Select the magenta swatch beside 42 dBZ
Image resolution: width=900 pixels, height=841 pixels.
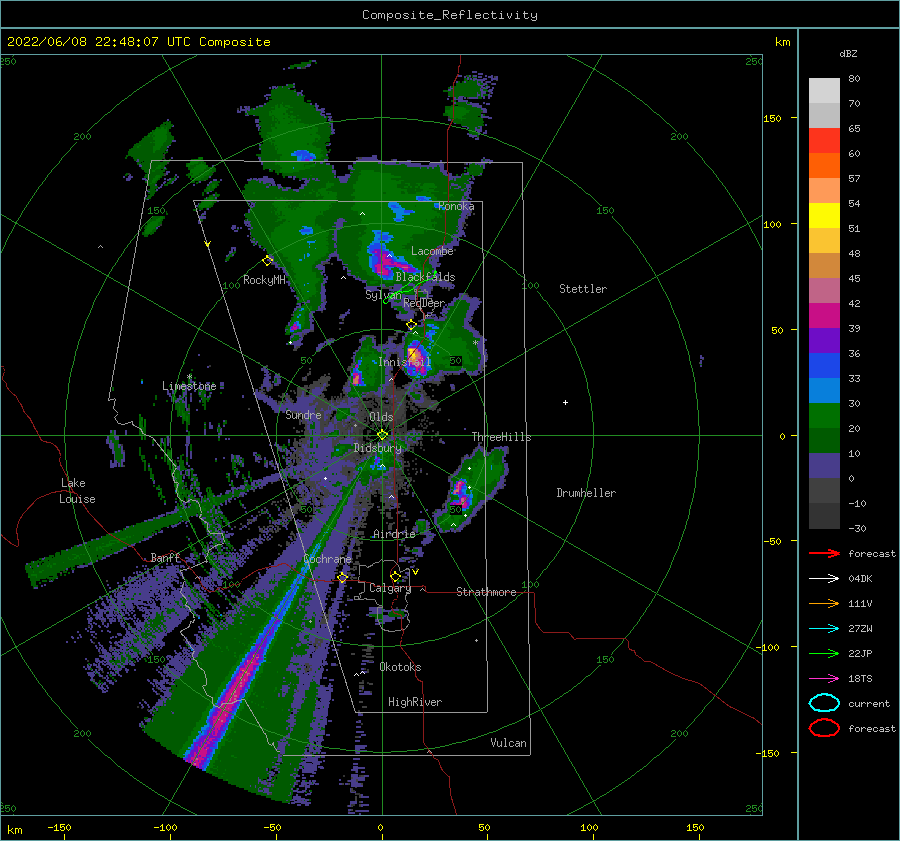[824, 316]
